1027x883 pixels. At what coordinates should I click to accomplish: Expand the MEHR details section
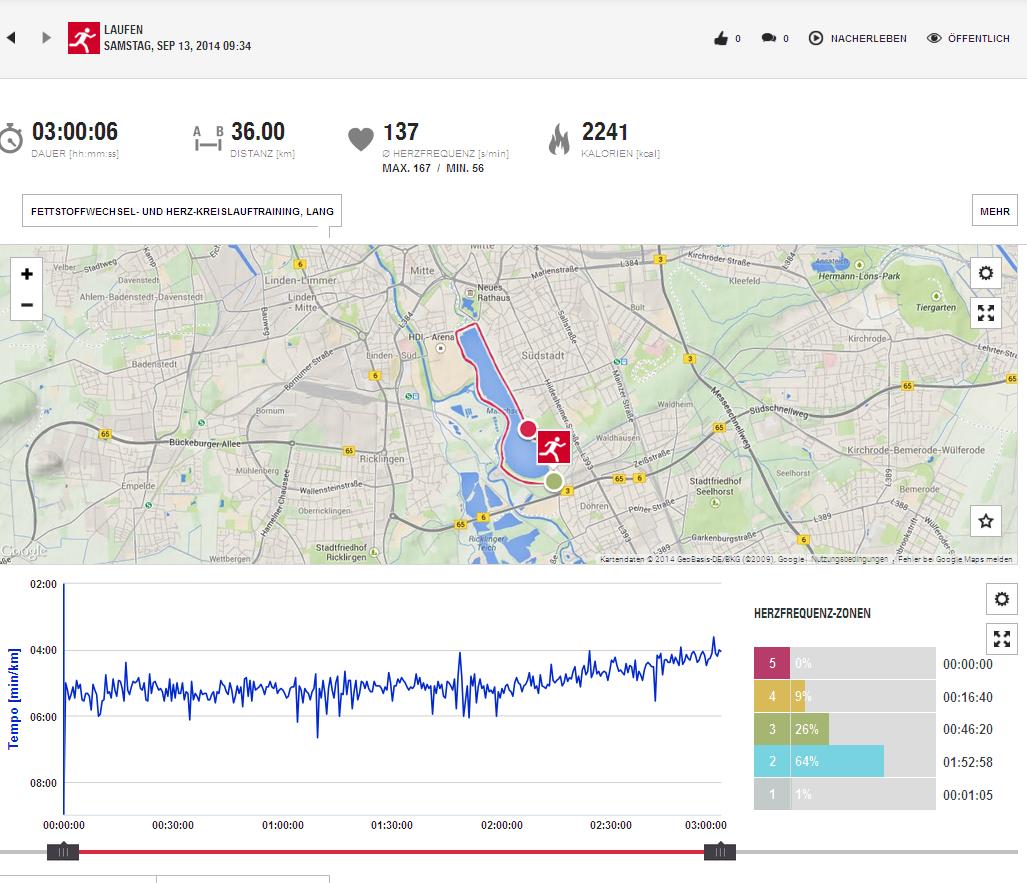point(994,211)
